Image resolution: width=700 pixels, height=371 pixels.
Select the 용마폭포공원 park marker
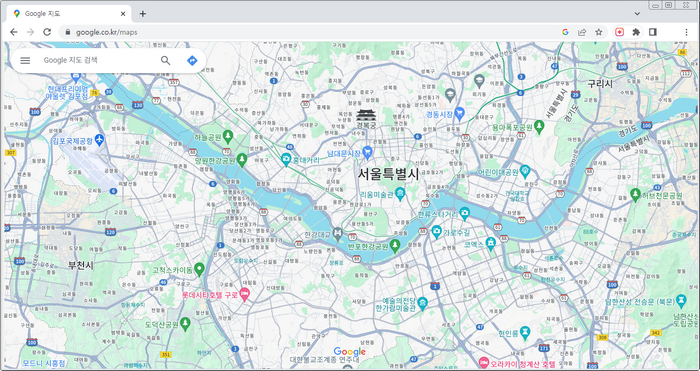coord(539,126)
